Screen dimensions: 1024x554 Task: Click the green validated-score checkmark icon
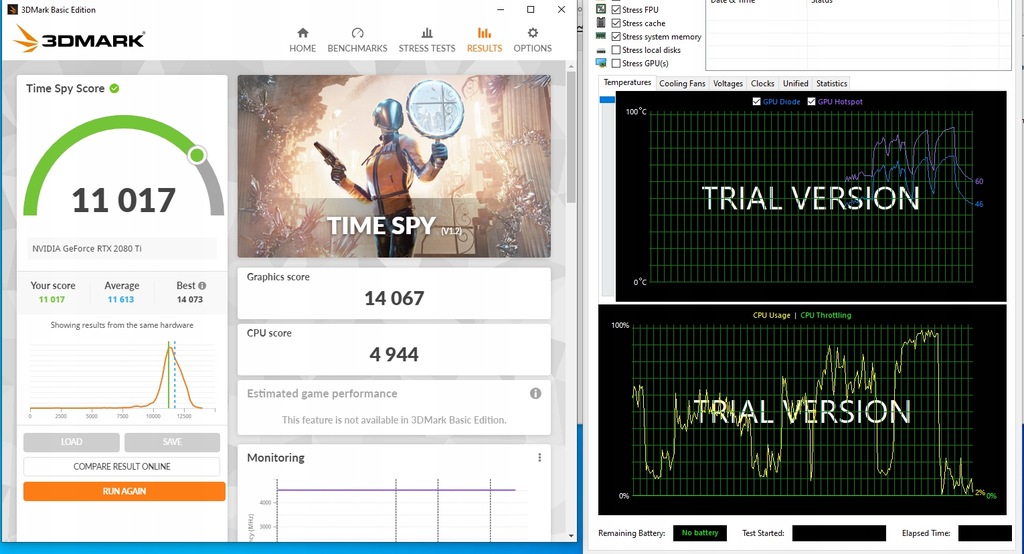(114, 88)
